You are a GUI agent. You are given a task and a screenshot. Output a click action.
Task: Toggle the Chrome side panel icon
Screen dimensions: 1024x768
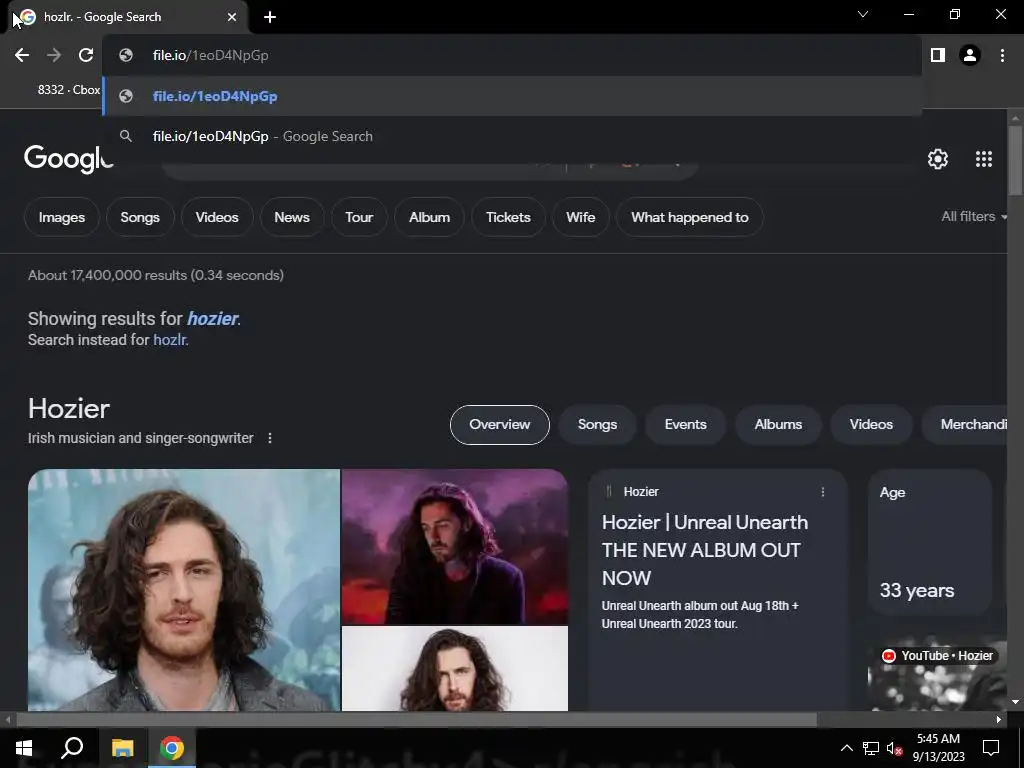(938, 56)
